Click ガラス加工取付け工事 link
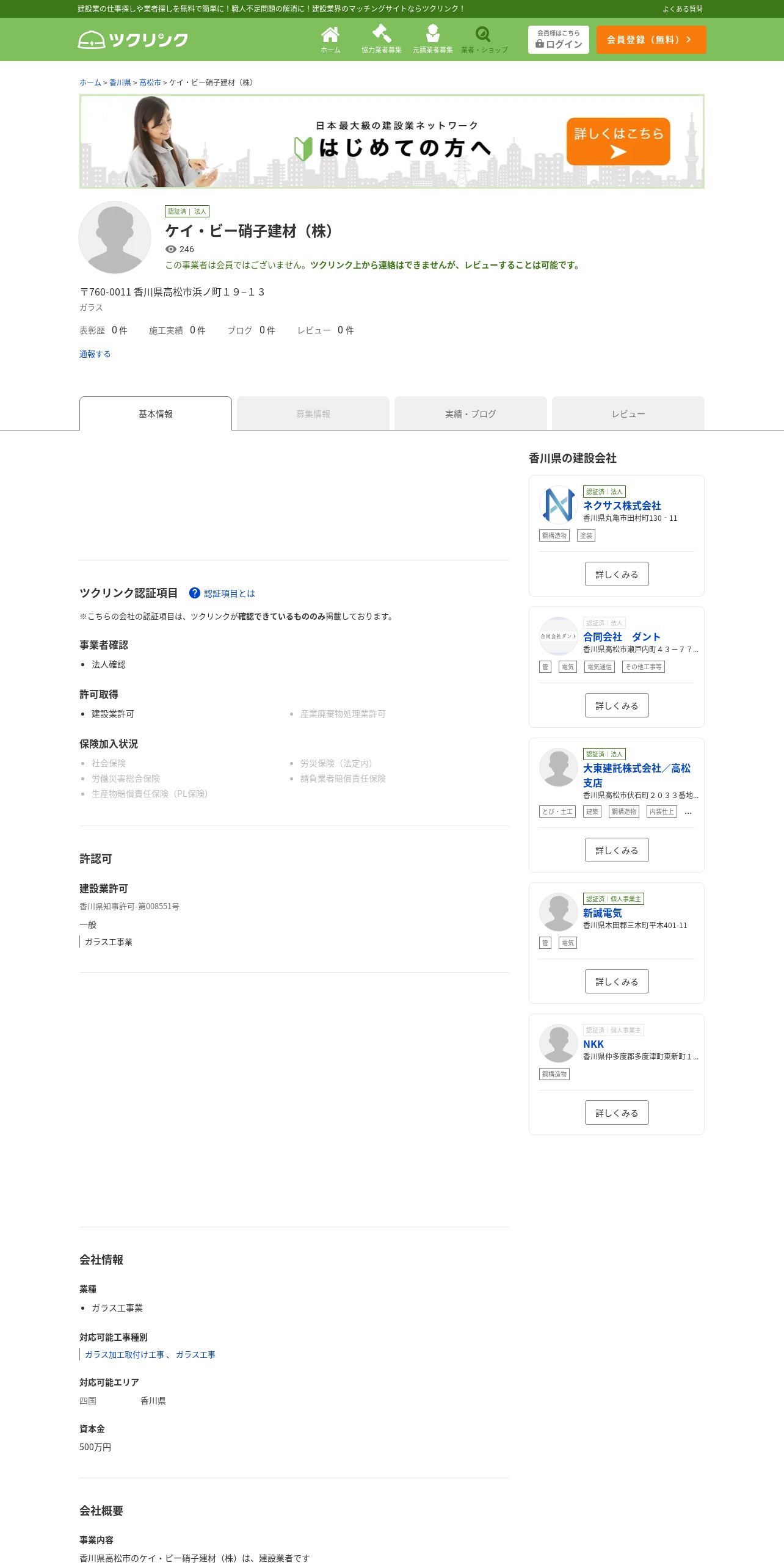The height and width of the screenshot is (1568, 784). click(x=125, y=1354)
